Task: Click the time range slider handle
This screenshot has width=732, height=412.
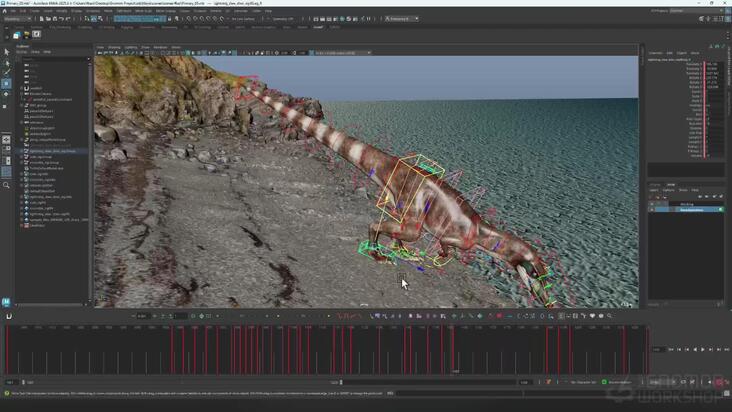Action: (x=341, y=382)
